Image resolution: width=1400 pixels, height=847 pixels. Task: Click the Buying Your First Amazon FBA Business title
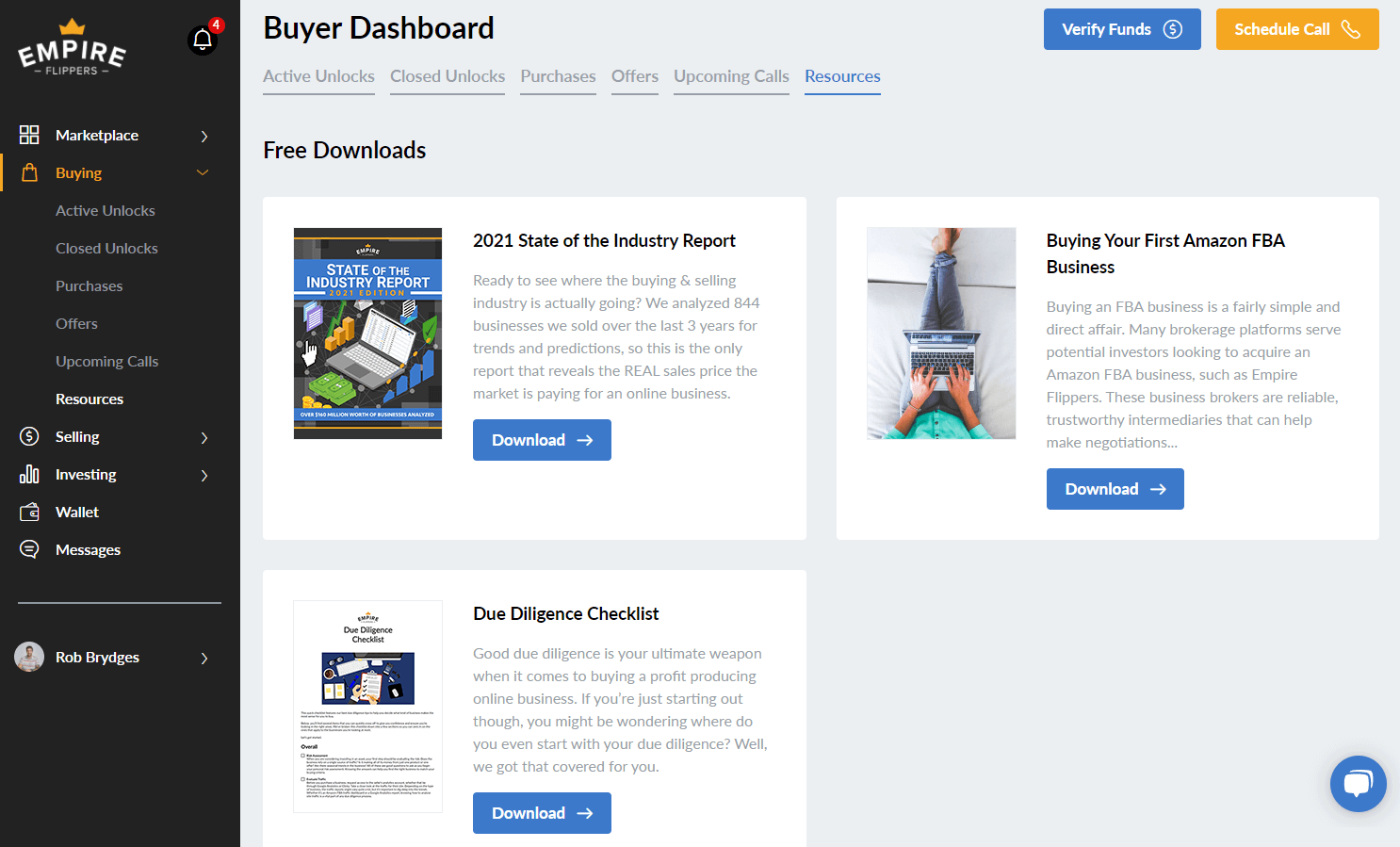tap(1165, 253)
